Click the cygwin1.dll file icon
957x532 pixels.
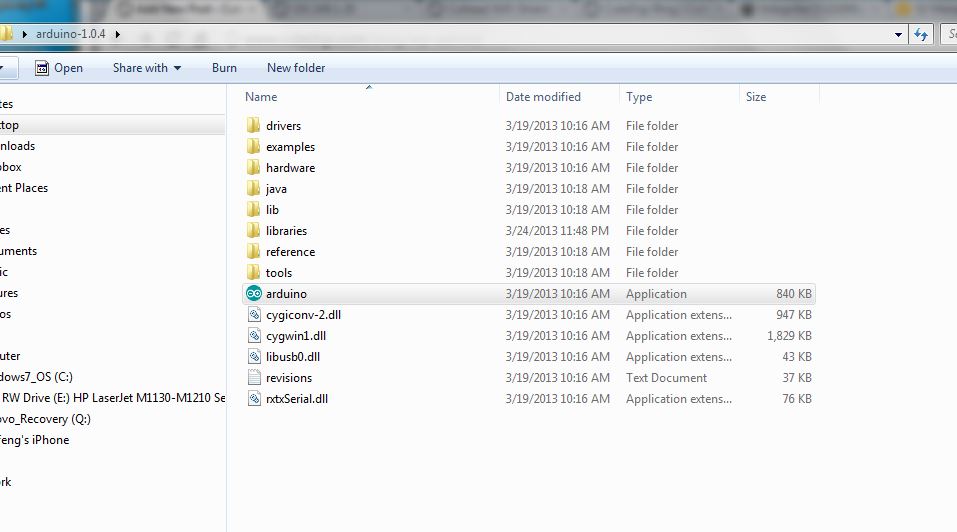pyautogui.click(x=254, y=336)
